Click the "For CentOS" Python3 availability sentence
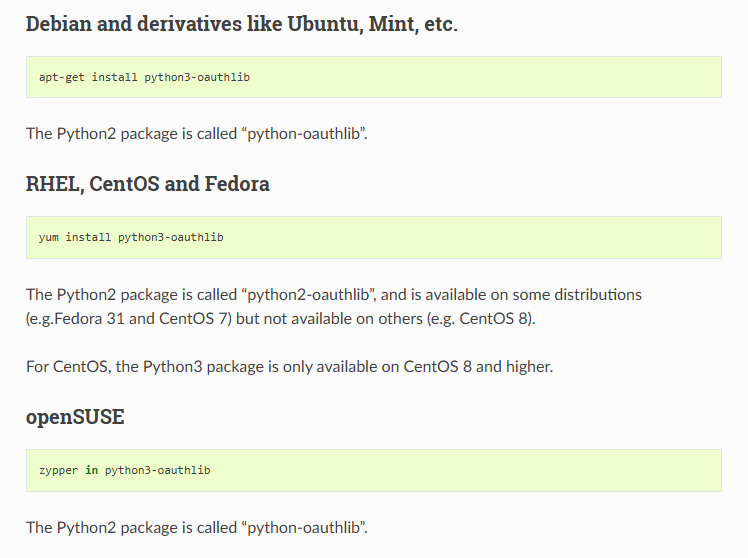The image size is (748, 558). point(289,366)
